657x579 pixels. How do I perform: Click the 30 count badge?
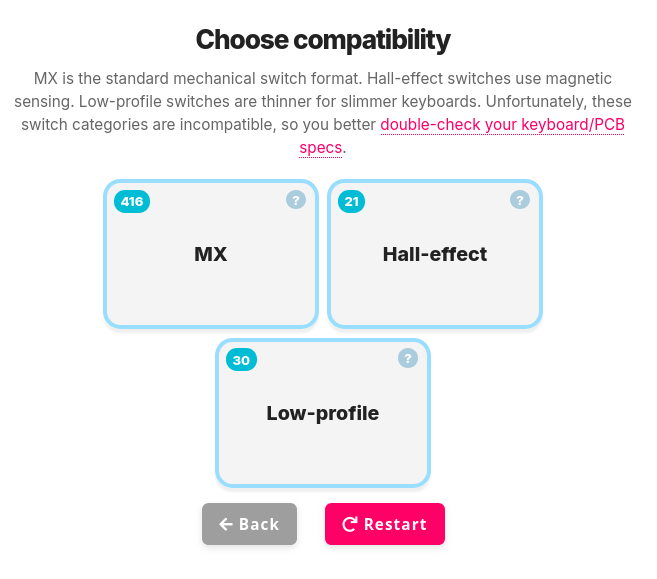[241, 360]
